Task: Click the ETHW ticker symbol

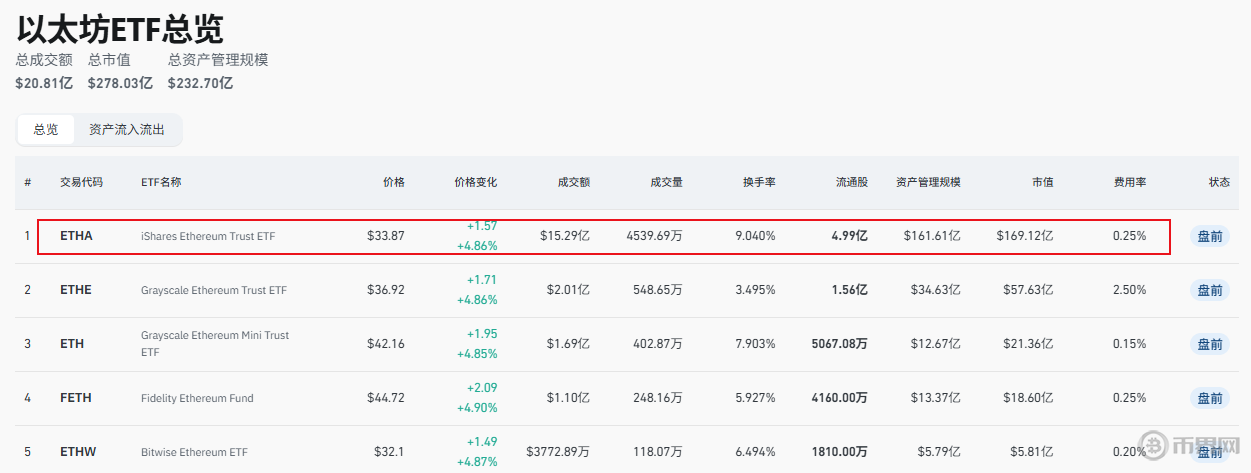Action: 78,452
